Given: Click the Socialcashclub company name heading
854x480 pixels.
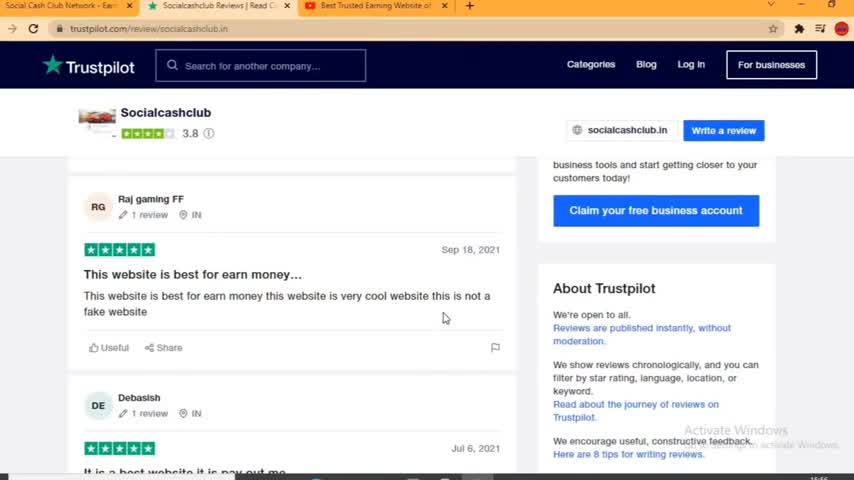Looking at the screenshot, I should [166, 113].
